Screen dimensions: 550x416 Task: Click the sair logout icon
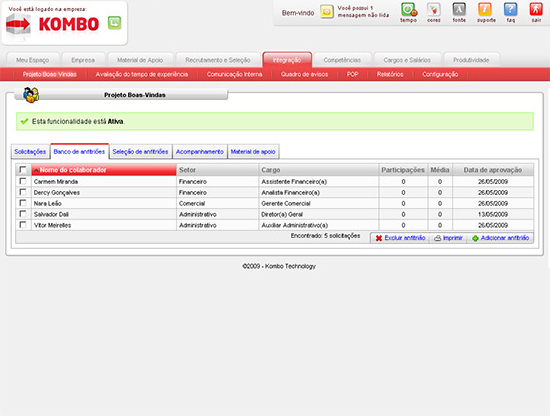point(536,9)
